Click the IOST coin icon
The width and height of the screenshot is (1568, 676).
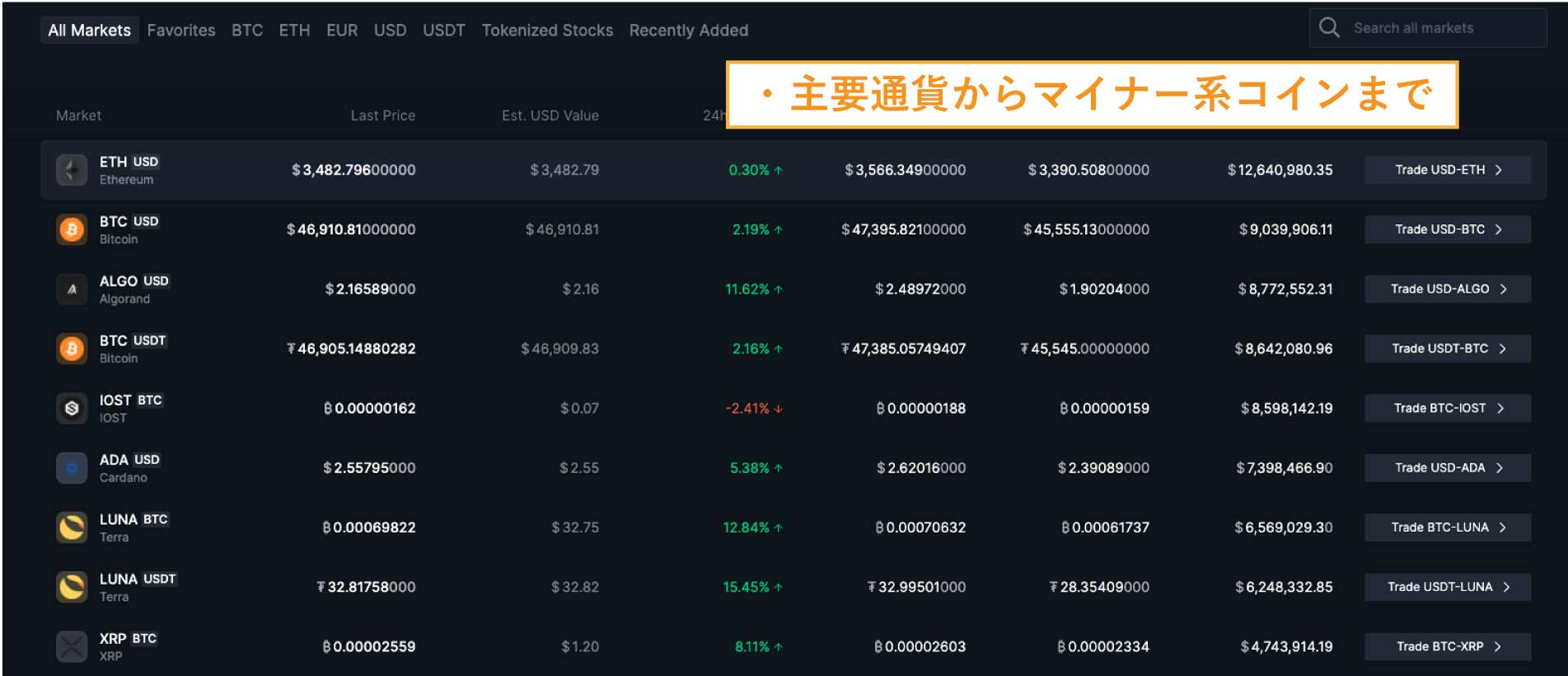point(72,408)
